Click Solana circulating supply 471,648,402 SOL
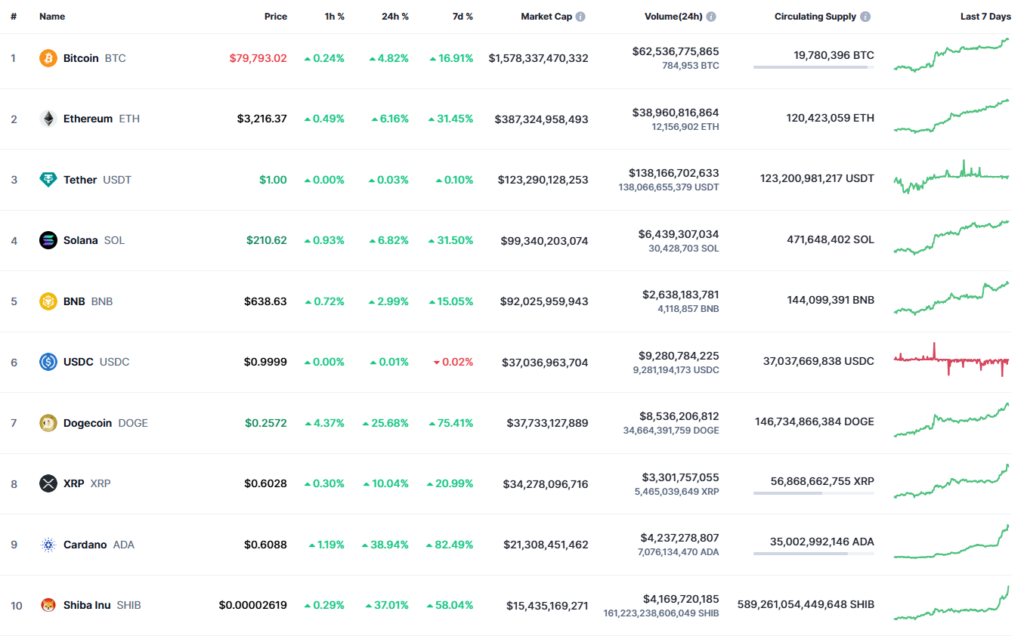Screen dimensions: 1024x636 click(x=830, y=240)
